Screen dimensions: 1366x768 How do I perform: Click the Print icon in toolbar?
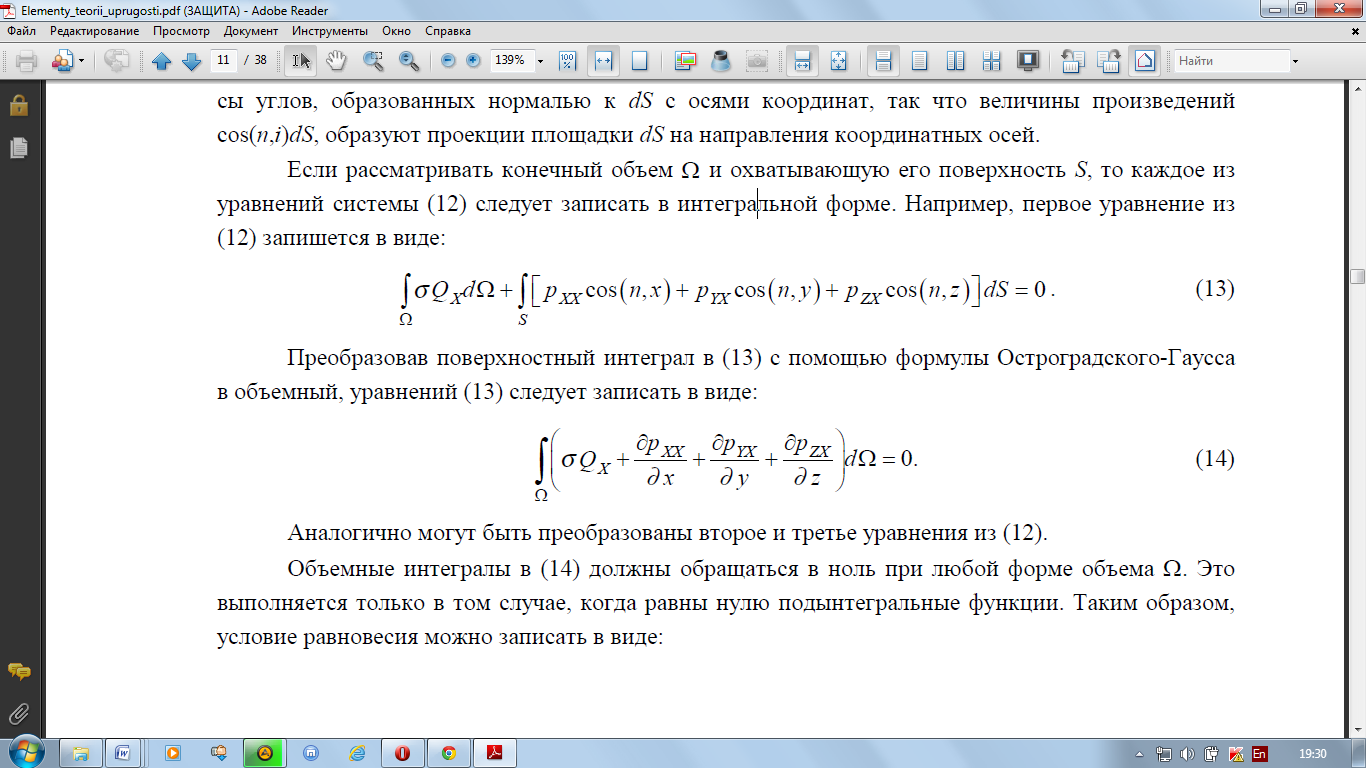(26, 61)
